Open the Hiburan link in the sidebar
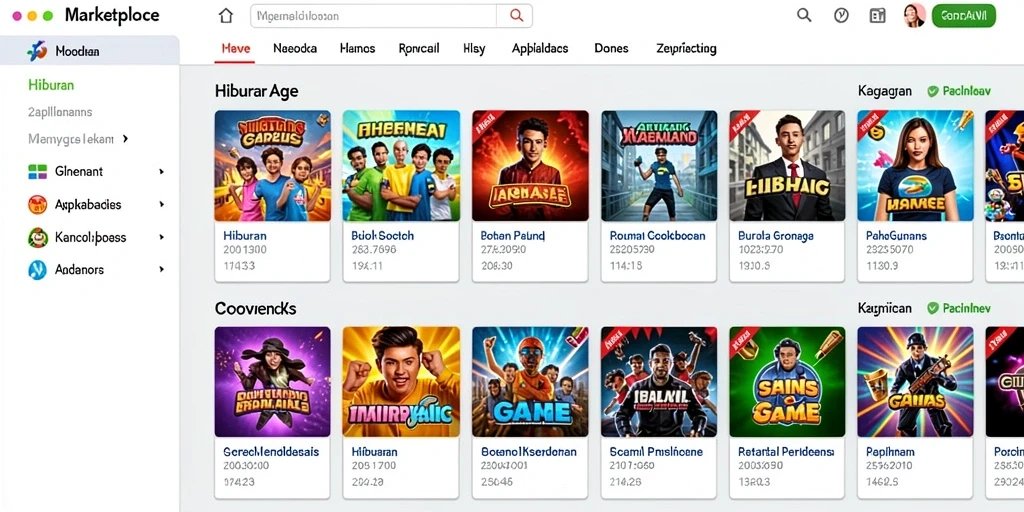The image size is (1024, 512). pos(51,85)
